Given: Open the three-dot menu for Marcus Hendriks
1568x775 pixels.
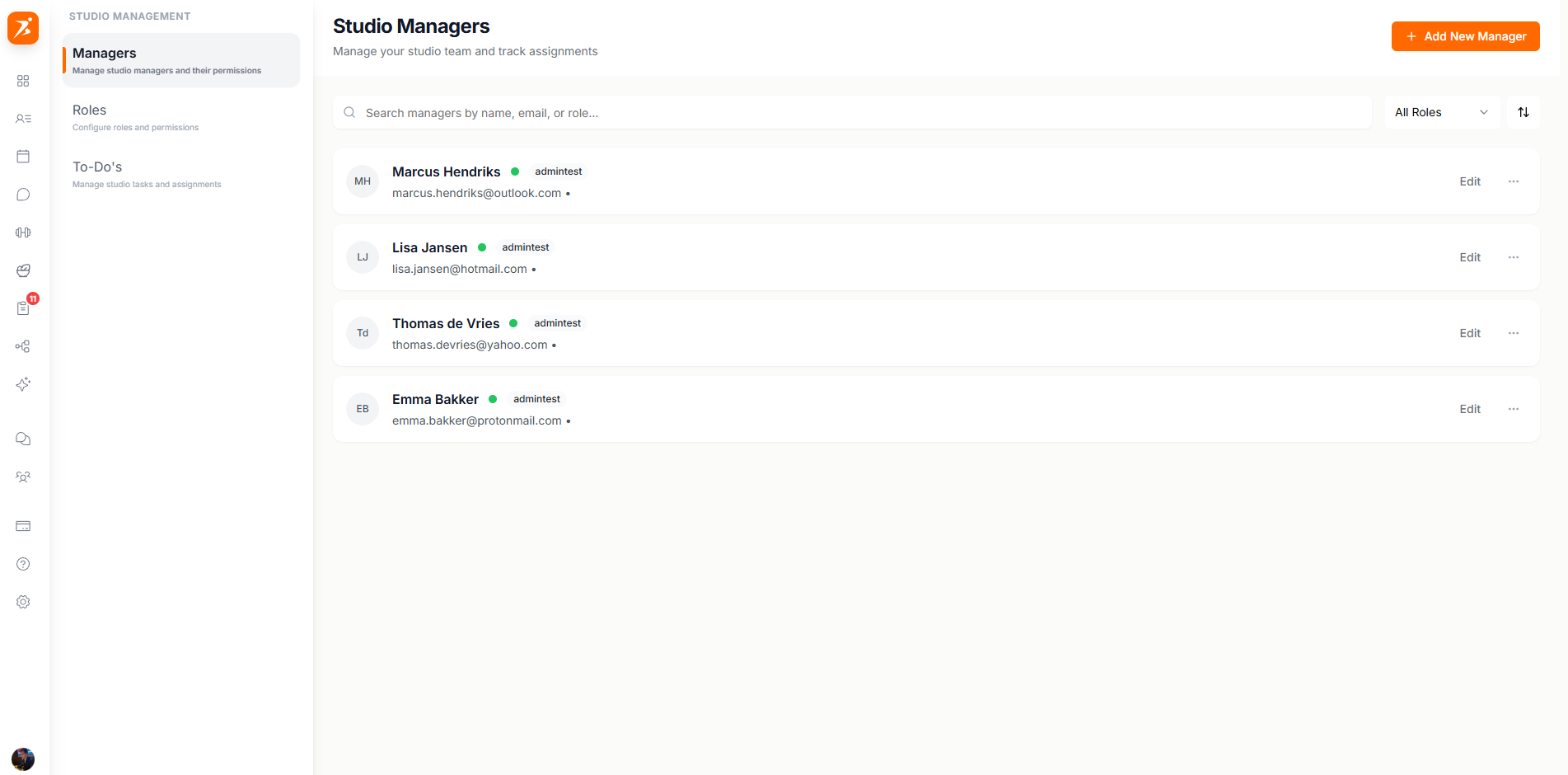Looking at the screenshot, I should click(1513, 181).
